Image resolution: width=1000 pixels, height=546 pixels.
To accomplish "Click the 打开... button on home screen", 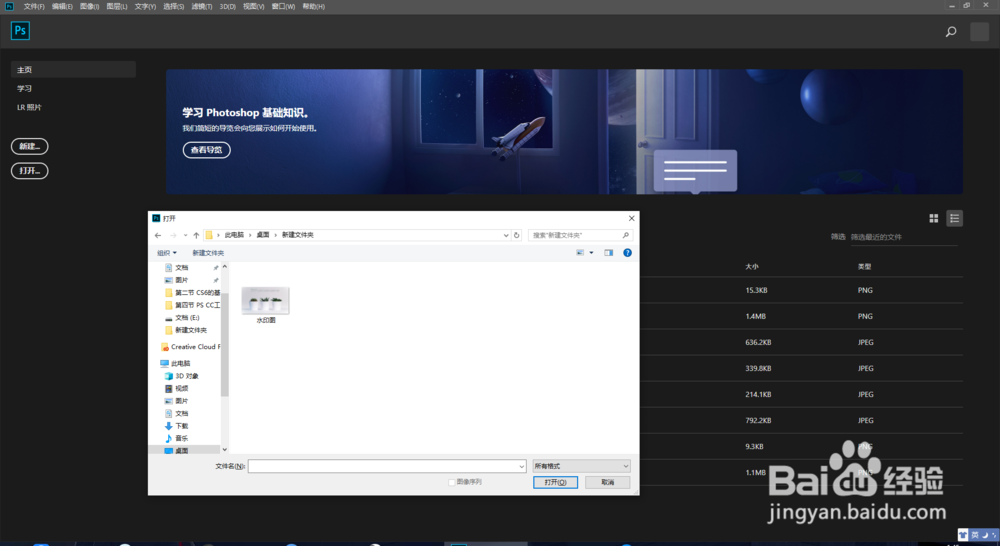I will [29, 171].
